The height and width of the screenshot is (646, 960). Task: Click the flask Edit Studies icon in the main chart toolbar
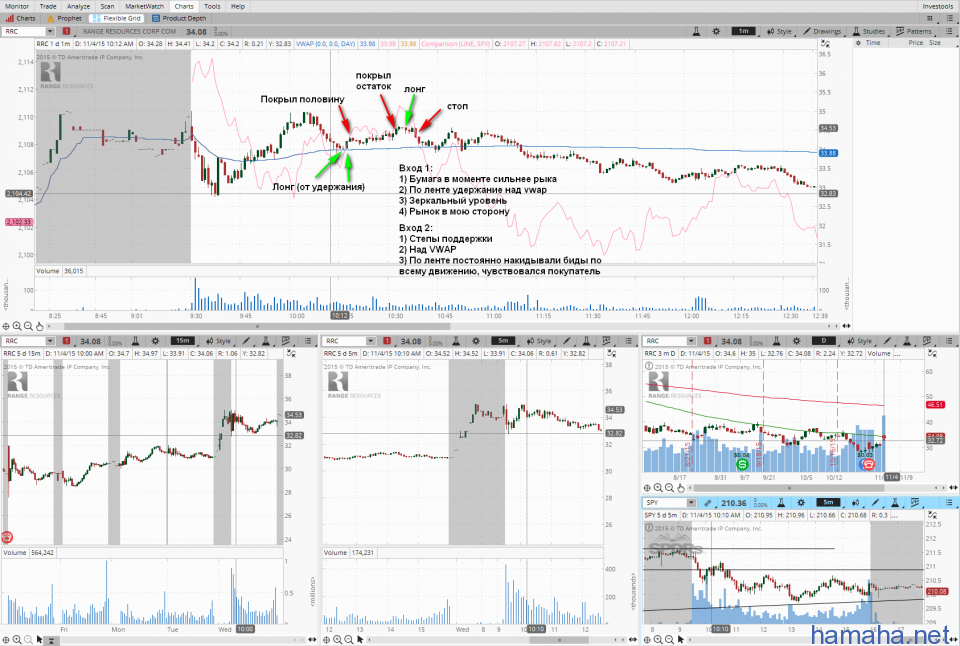point(696,31)
